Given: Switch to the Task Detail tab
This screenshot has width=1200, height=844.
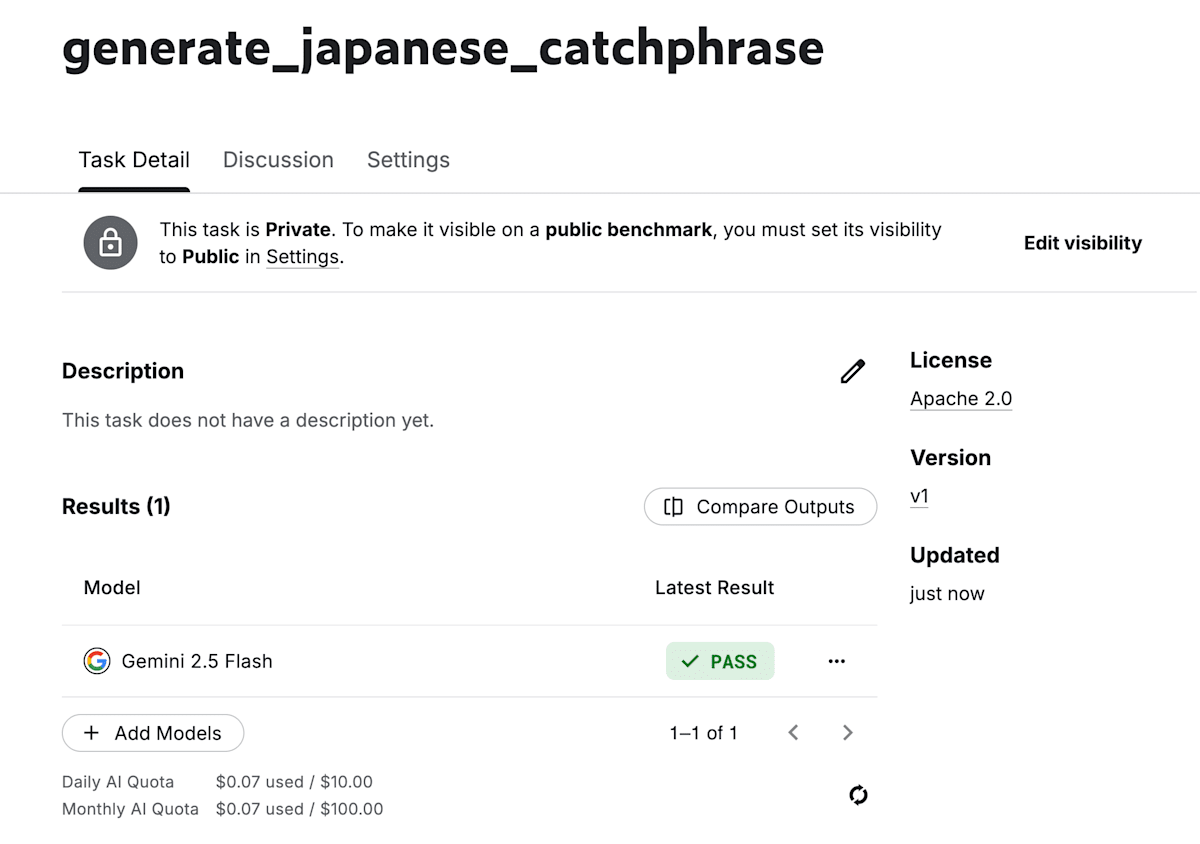Looking at the screenshot, I should 134,160.
